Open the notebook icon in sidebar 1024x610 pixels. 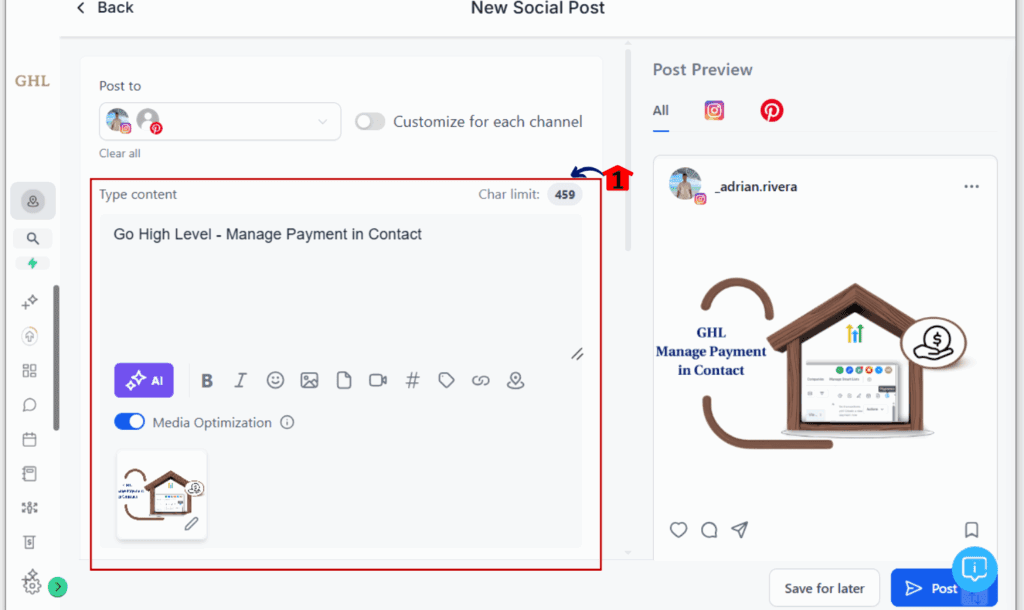coord(29,474)
